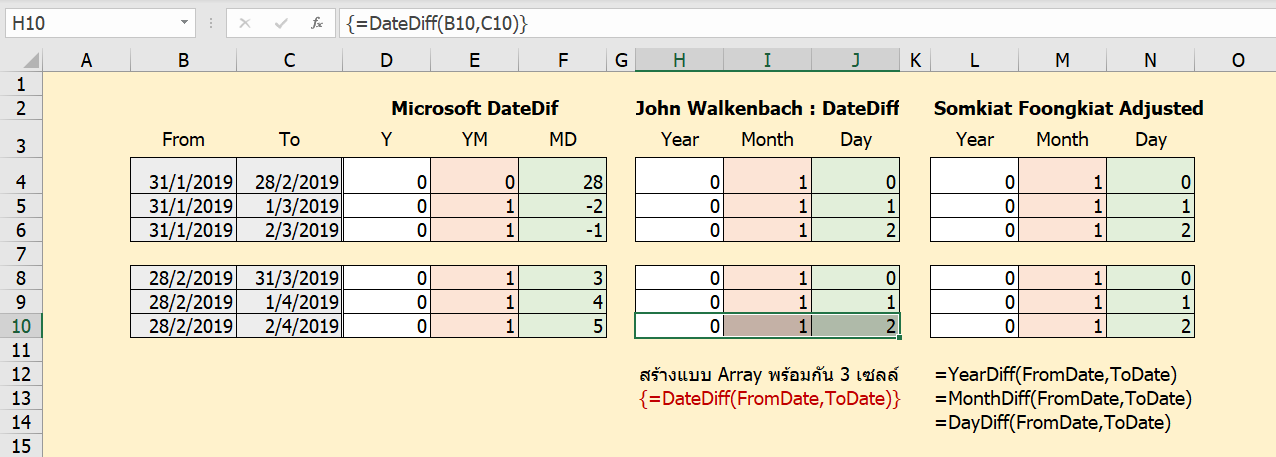1276x457 pixels.
Task: Select column H header
Action: coord(680,61)
